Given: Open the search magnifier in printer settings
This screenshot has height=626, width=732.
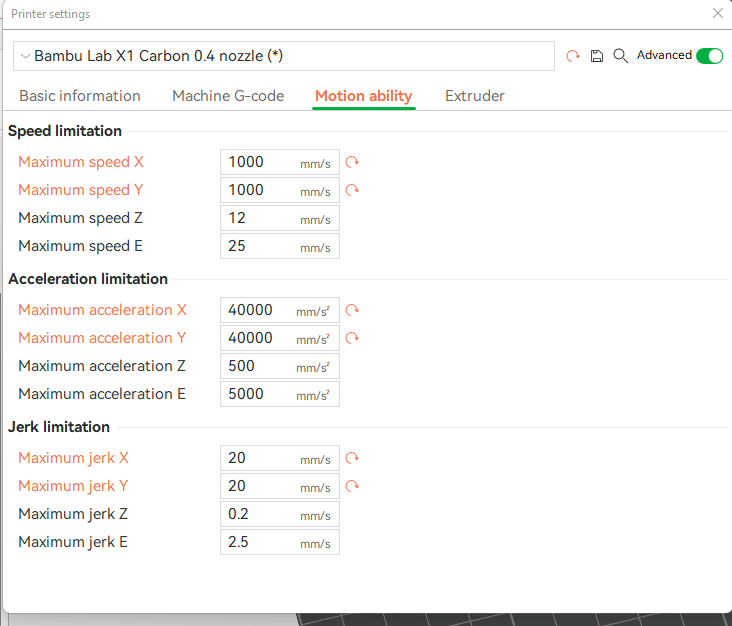Looking at the screenshot, I should pyautogui.click(x=621, y=56).
